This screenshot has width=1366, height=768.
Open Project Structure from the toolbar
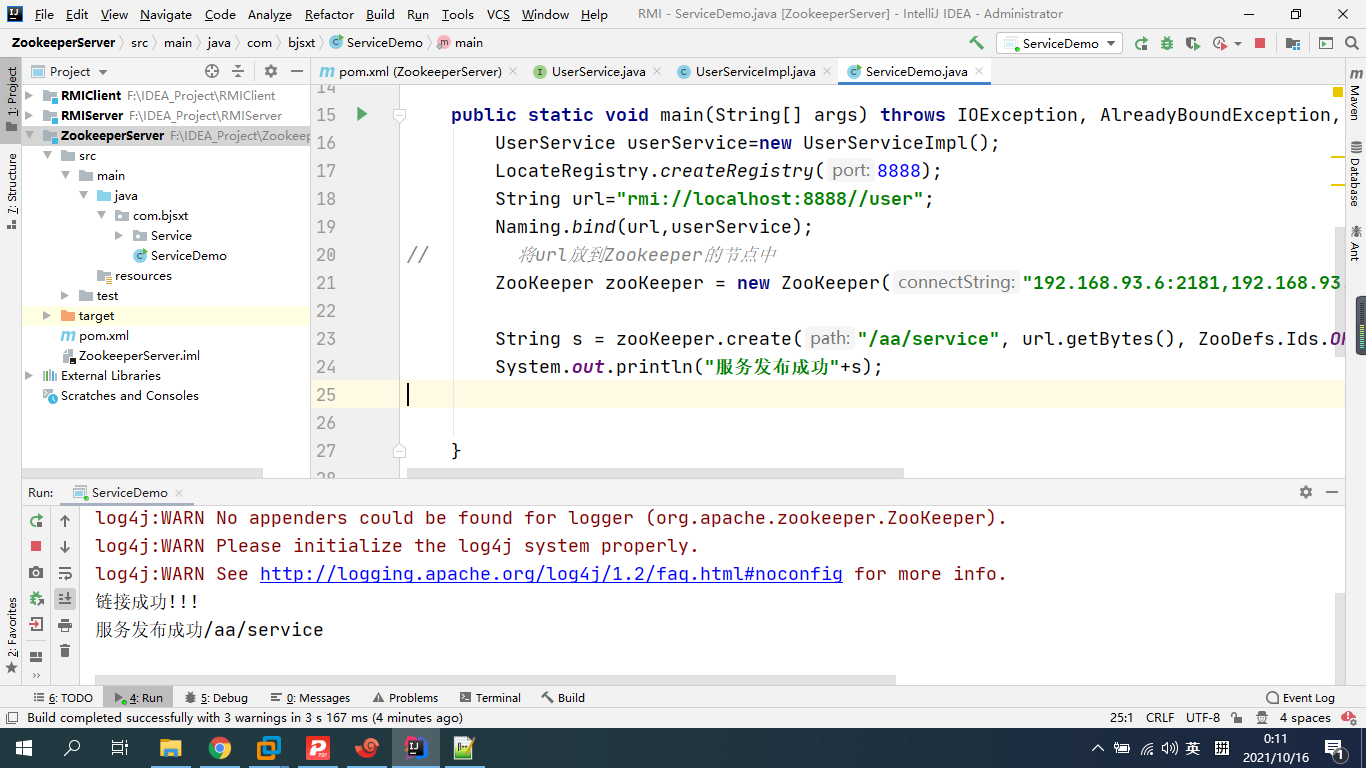[1293, 43]
